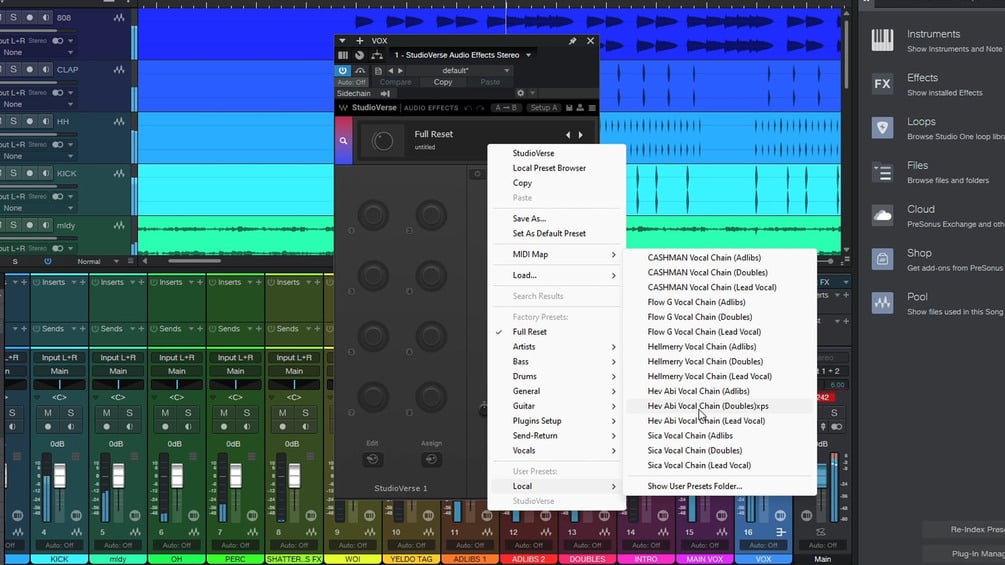Click the Main output on channel 5

pyautogui.click(x=118, y=371)
